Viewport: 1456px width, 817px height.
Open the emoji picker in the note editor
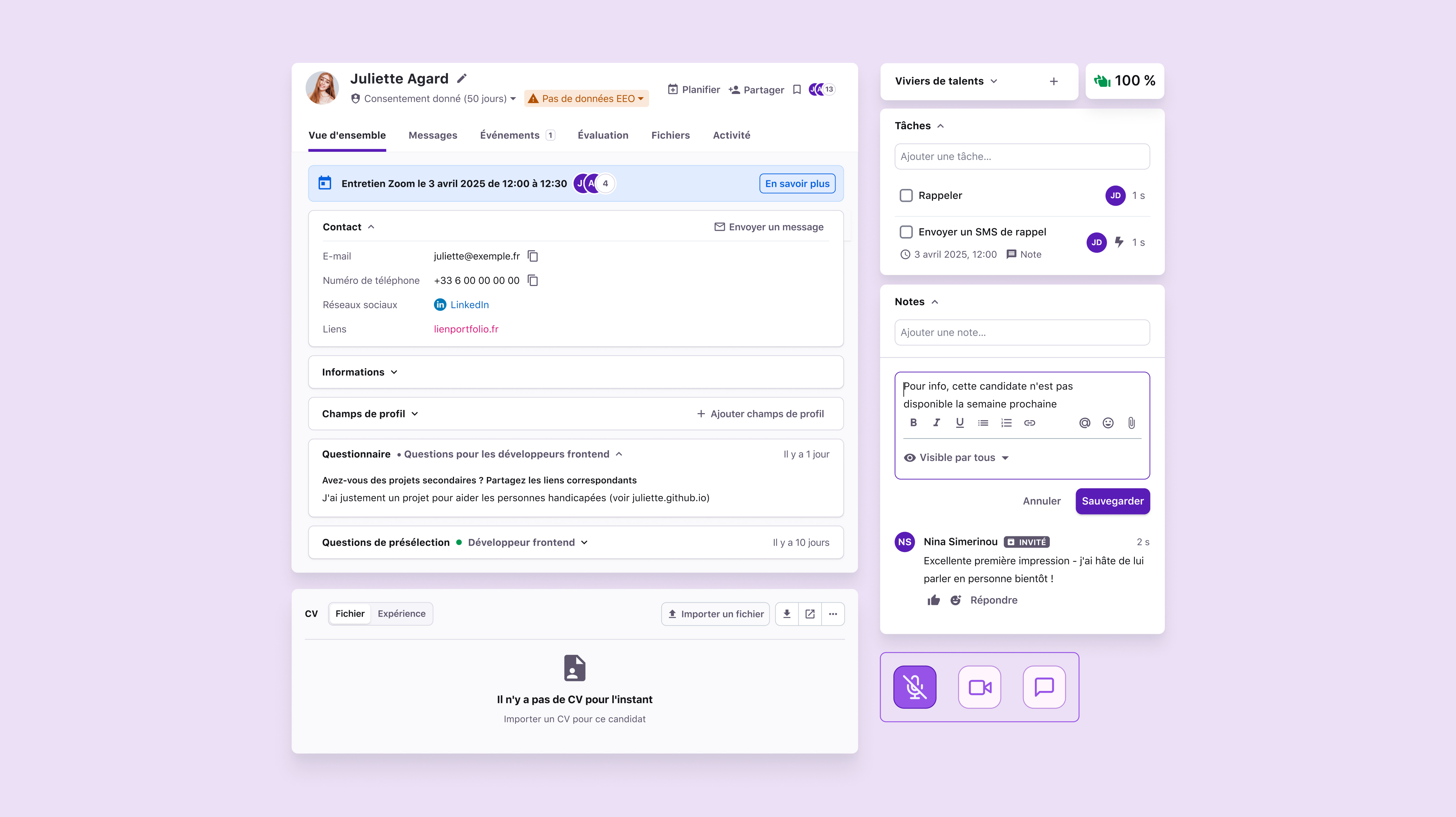tap(1108, 423)
